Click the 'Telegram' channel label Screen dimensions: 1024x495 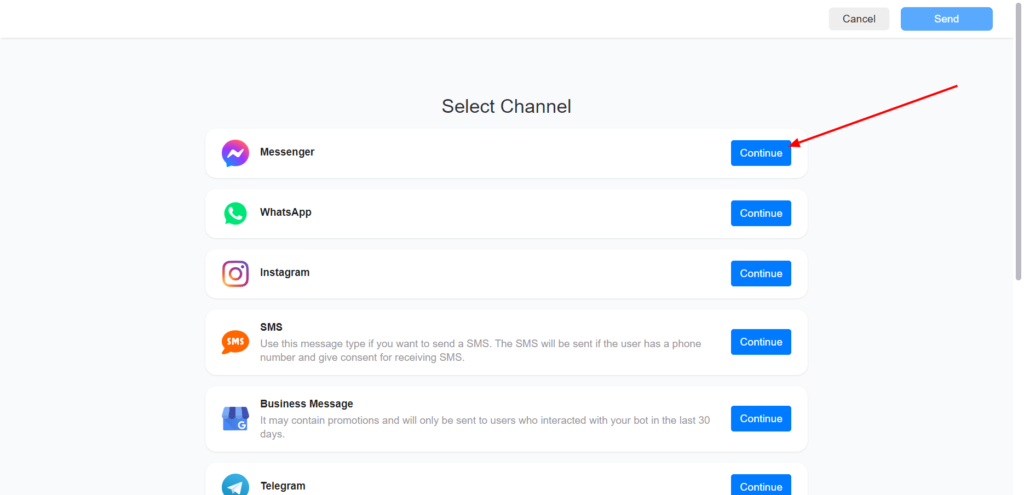(x=283, y=486)
